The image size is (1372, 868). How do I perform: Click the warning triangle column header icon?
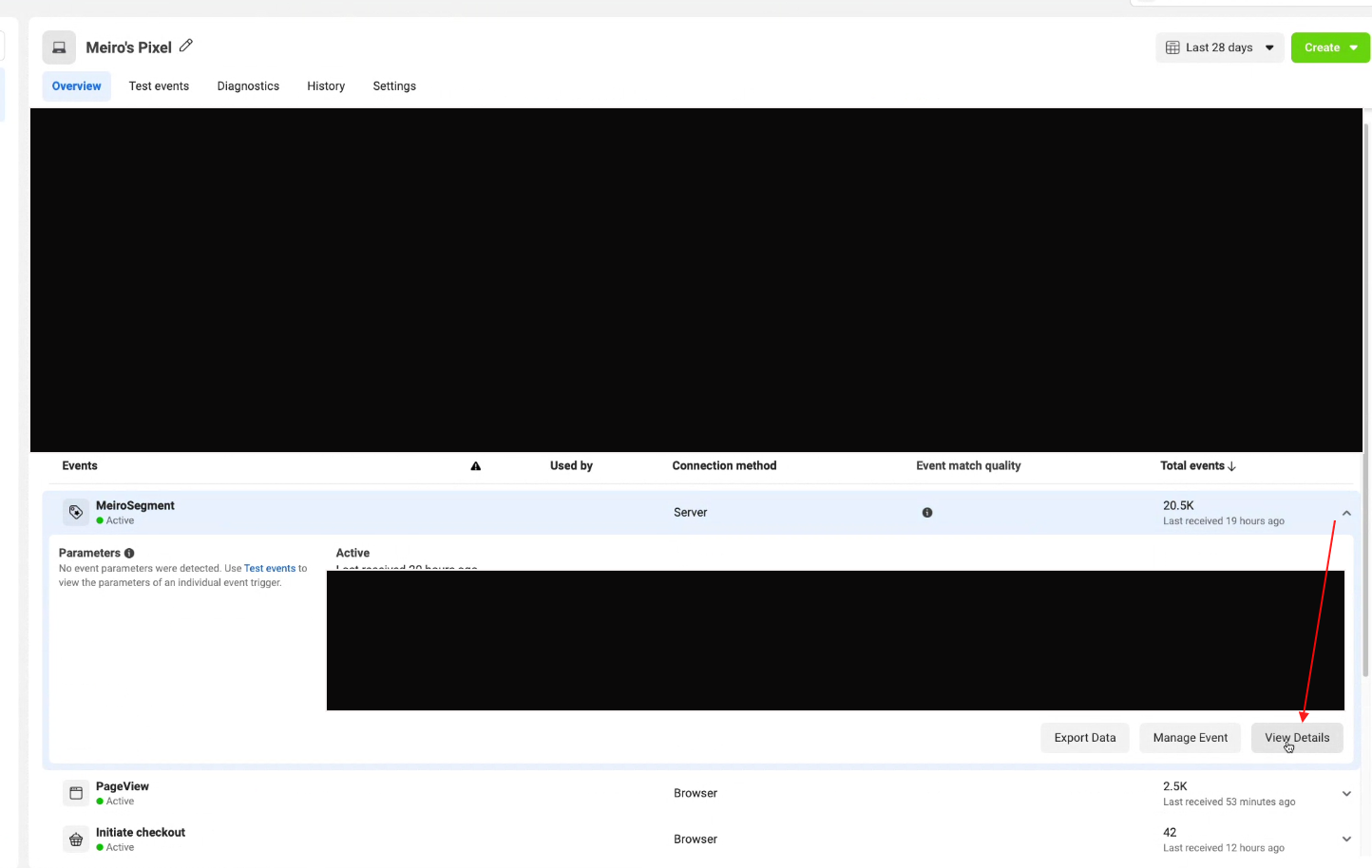(x=476, y=466)
